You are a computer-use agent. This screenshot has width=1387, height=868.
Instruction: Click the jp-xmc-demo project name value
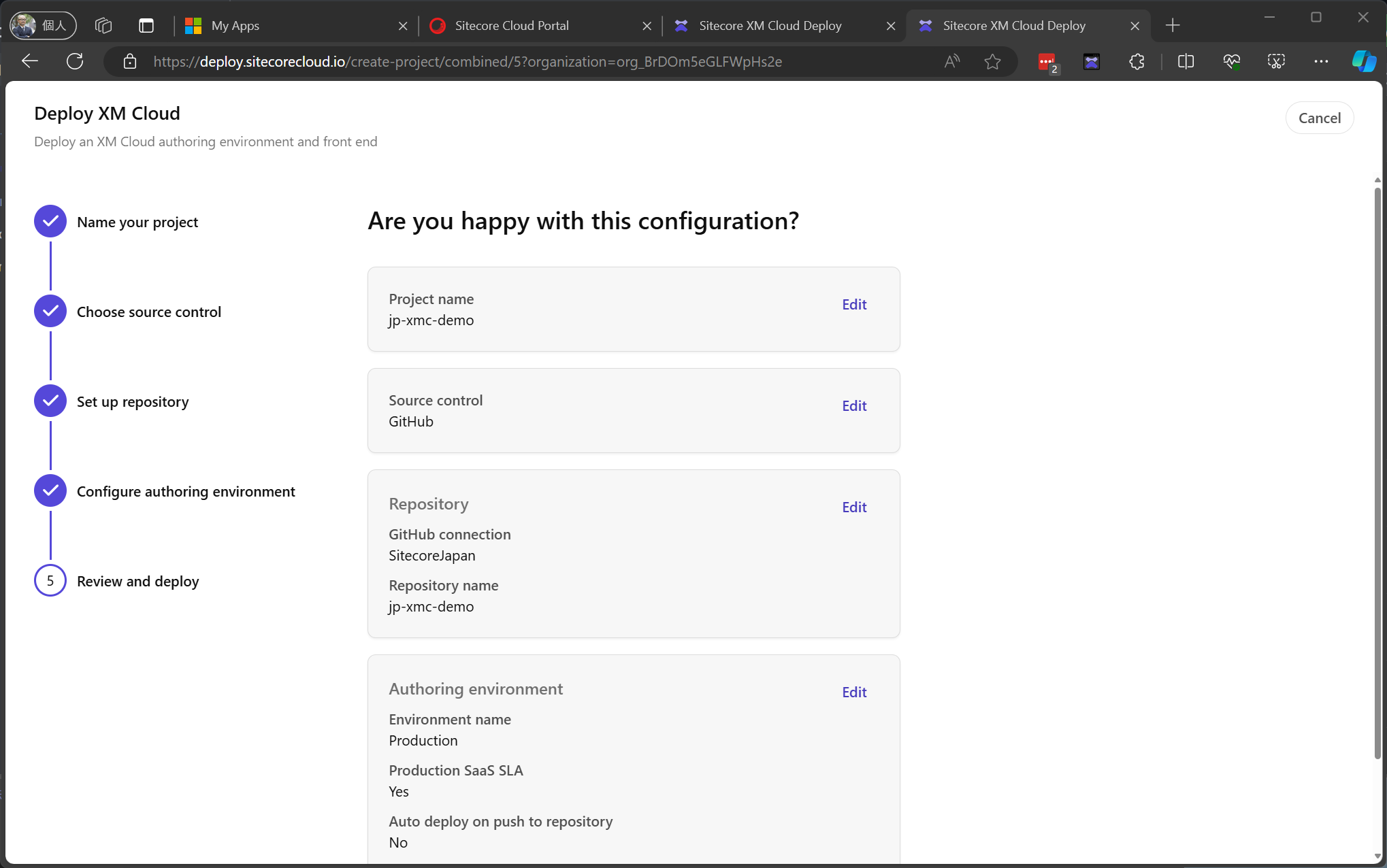point(431,320)
